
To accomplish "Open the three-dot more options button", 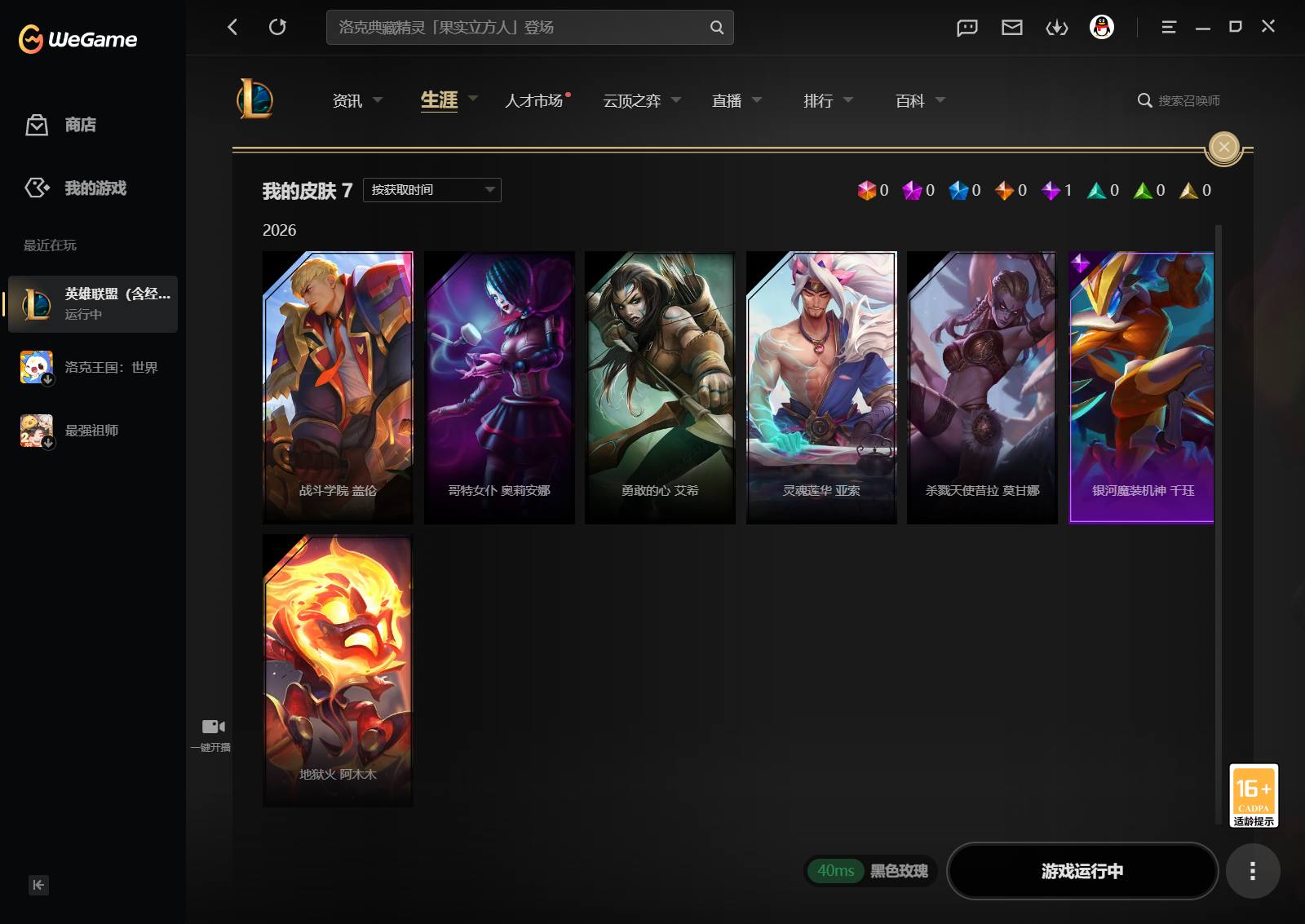I will (1253, 871).
